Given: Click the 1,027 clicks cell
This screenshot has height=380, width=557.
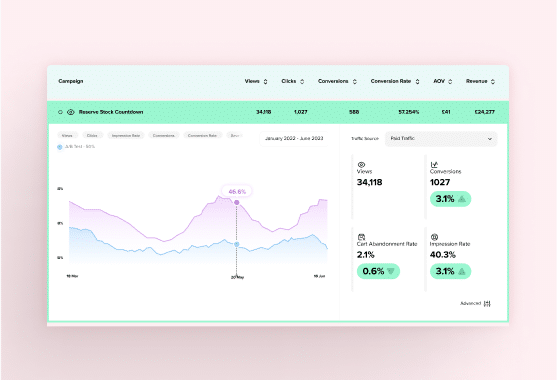Looking at the screenshot, I should pos(301,112).
